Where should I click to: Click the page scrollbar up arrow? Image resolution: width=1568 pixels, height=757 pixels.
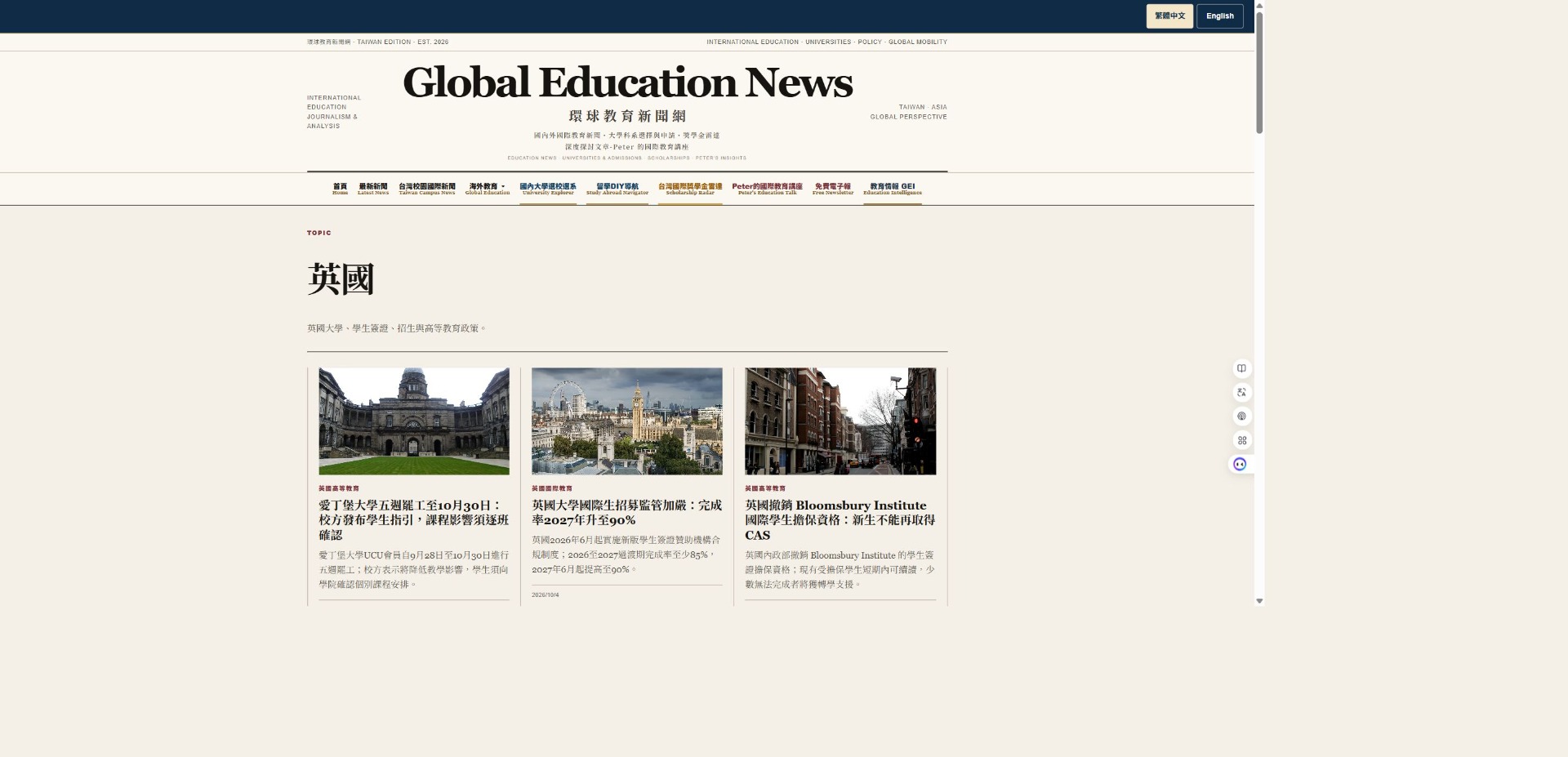(1259, 5)
